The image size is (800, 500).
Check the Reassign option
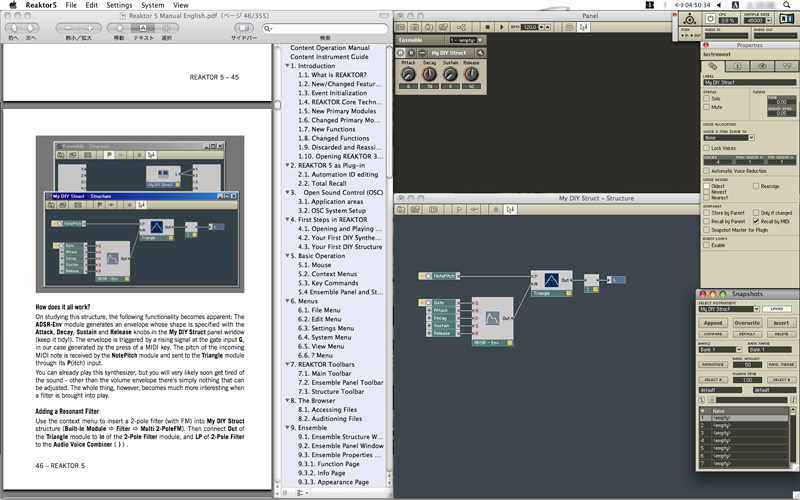[756, 186]
